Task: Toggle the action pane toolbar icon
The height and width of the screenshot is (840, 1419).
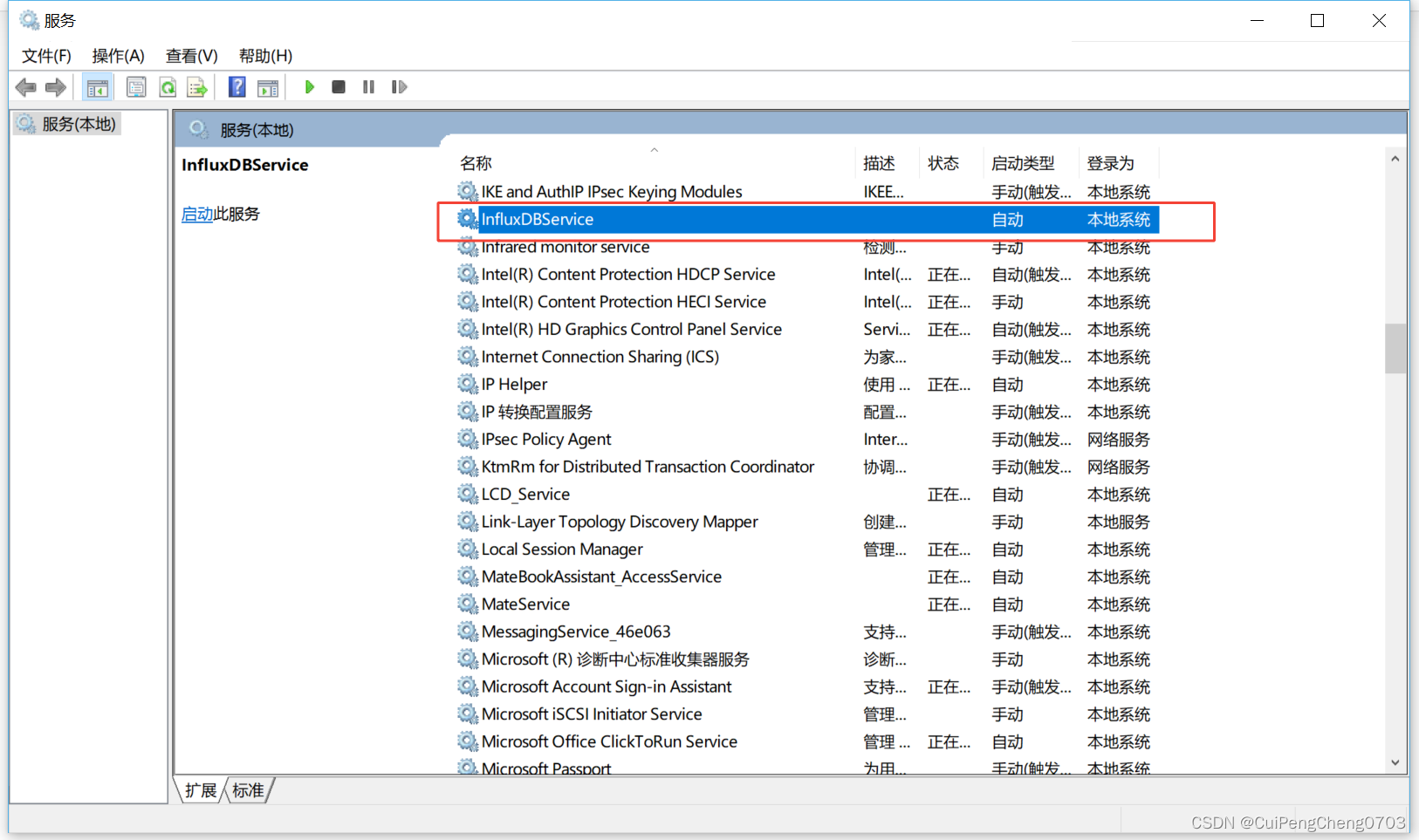Action: pyautogui.click(x=268, y=87)
